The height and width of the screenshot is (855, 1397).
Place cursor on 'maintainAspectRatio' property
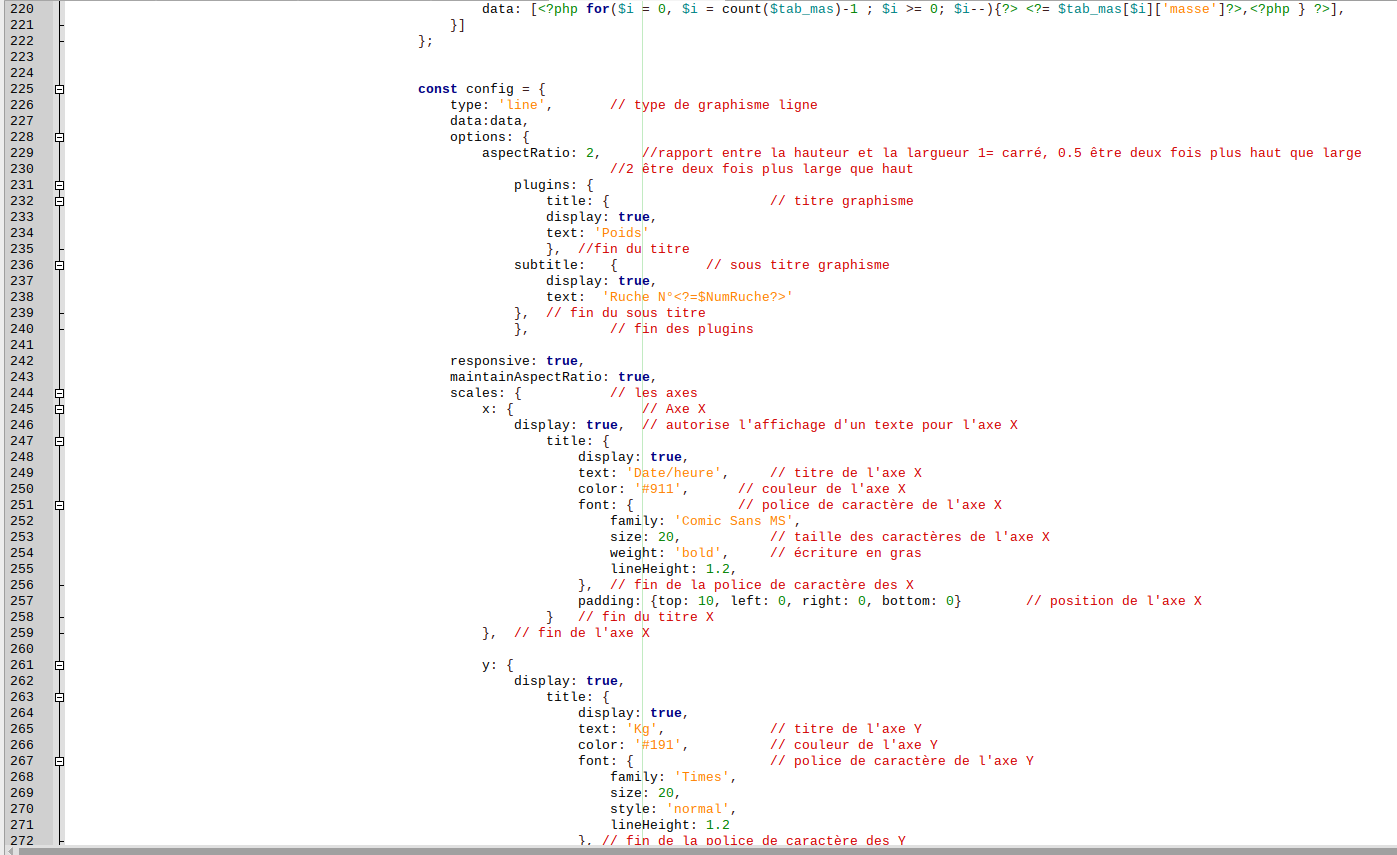[x=528, y=377]
